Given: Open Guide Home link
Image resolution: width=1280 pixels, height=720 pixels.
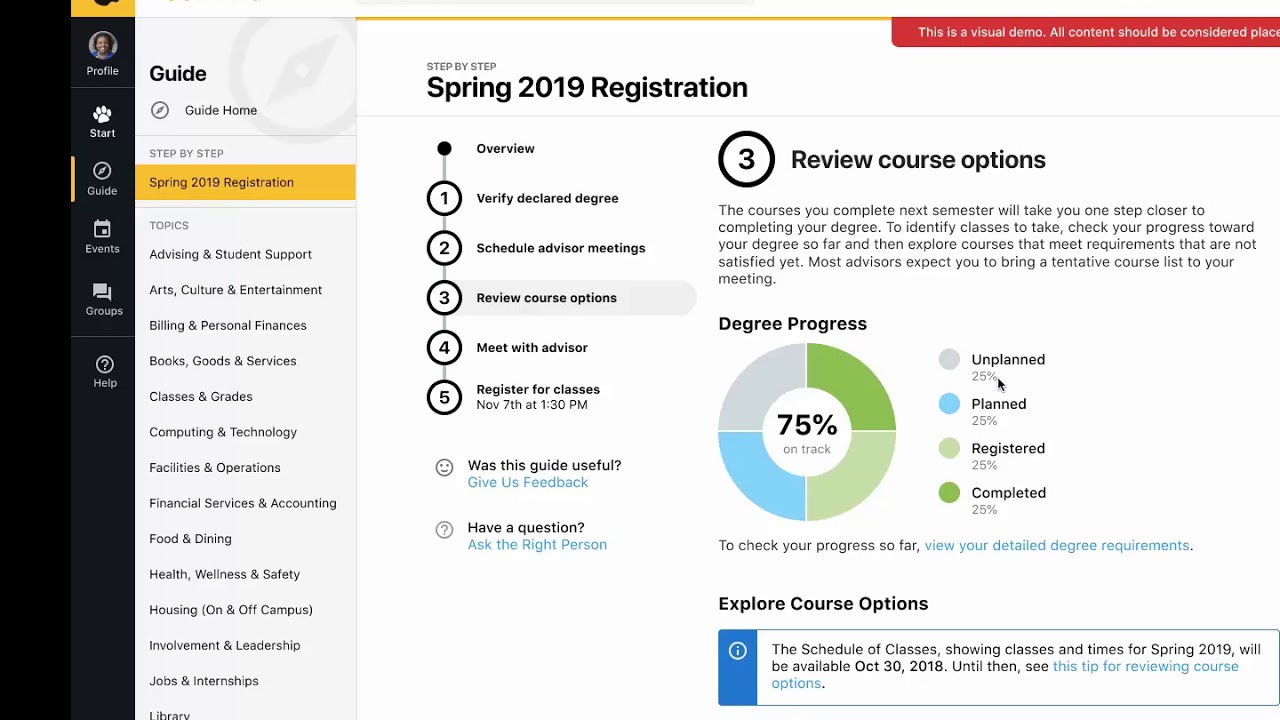Looking at the screenshot, I should 221,110.
